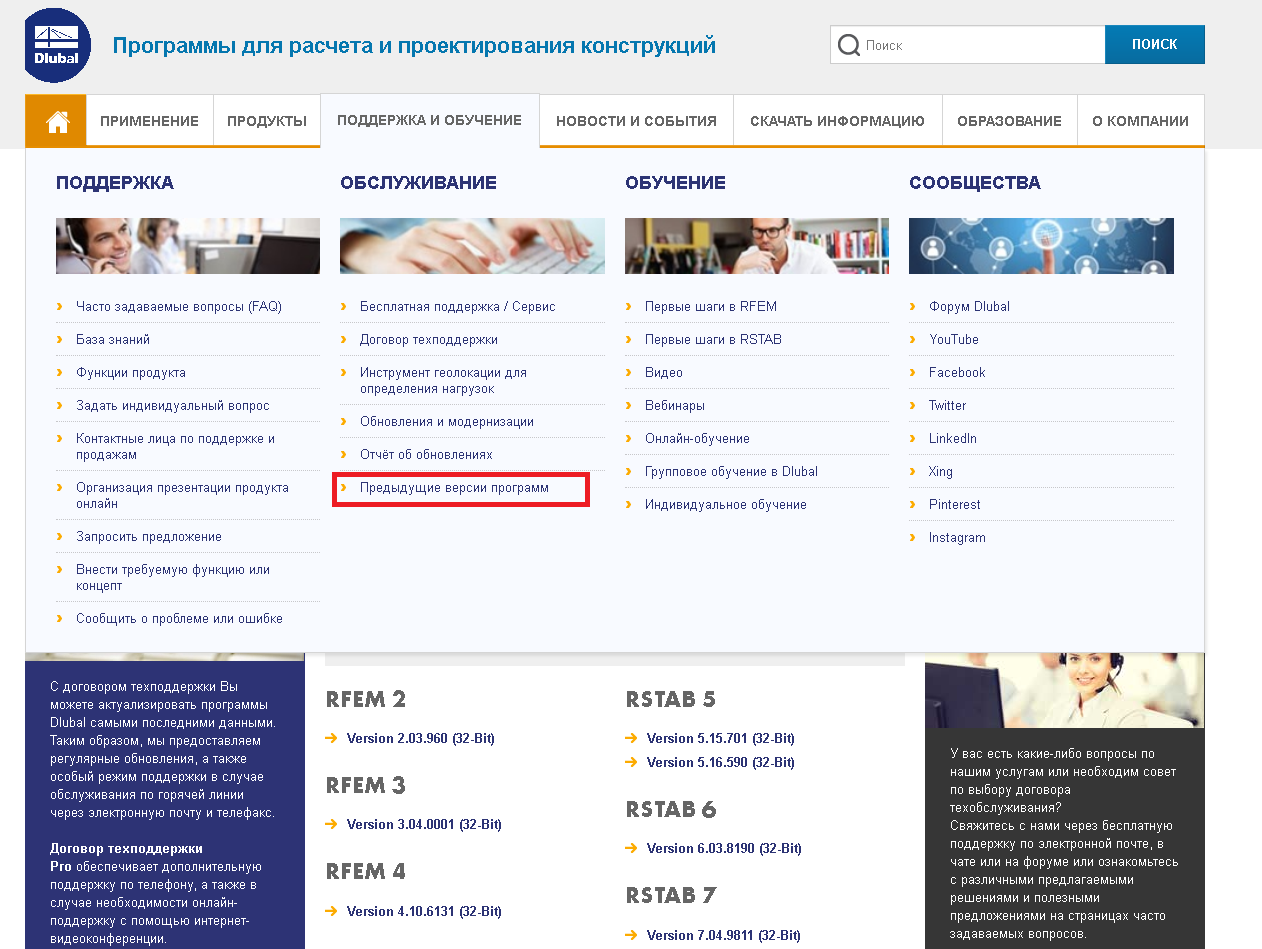Click the Поддержка section header image
The width and height of the screenshot is (1262, 949).
point(188,245)
